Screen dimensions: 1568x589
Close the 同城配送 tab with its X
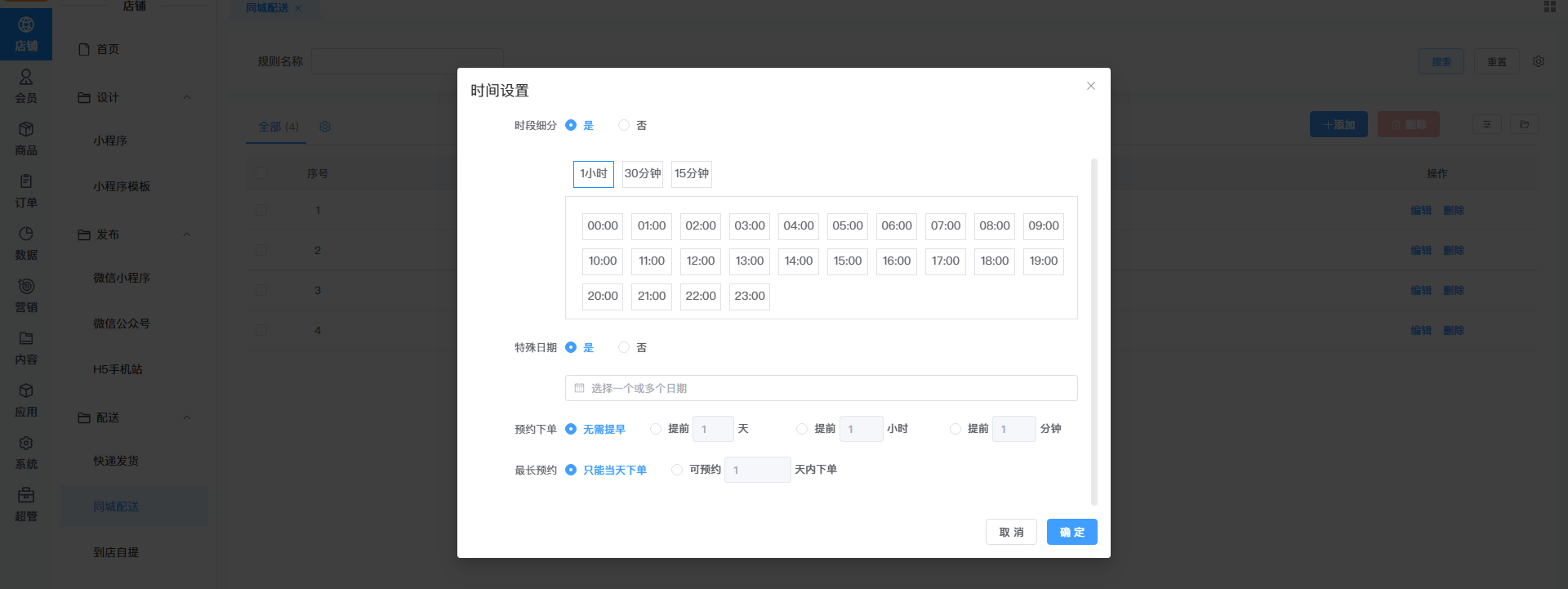click(298, 8)
